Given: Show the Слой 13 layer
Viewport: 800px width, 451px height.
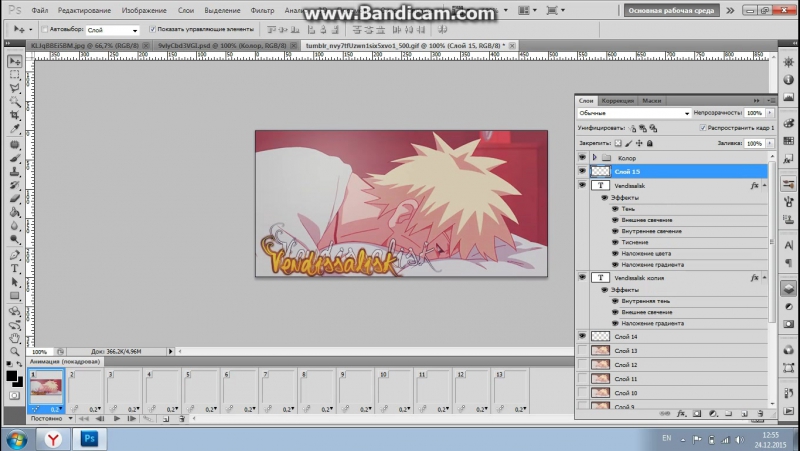Looking at the screenshot, I should (582, 350).
